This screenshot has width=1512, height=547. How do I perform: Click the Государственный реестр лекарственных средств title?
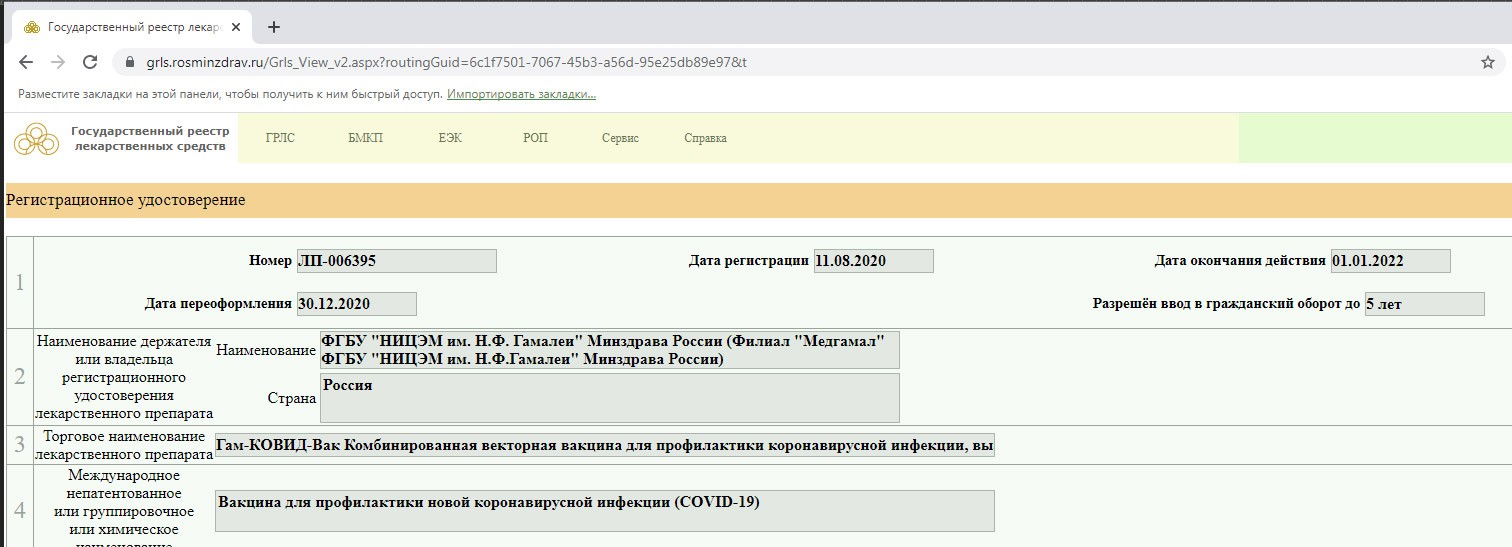pyautogui.click(x=150, y=139)
